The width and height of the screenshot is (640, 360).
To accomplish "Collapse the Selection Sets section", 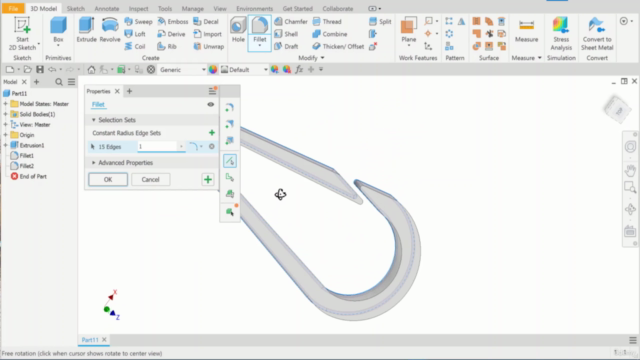I will [x=93, y=120].
